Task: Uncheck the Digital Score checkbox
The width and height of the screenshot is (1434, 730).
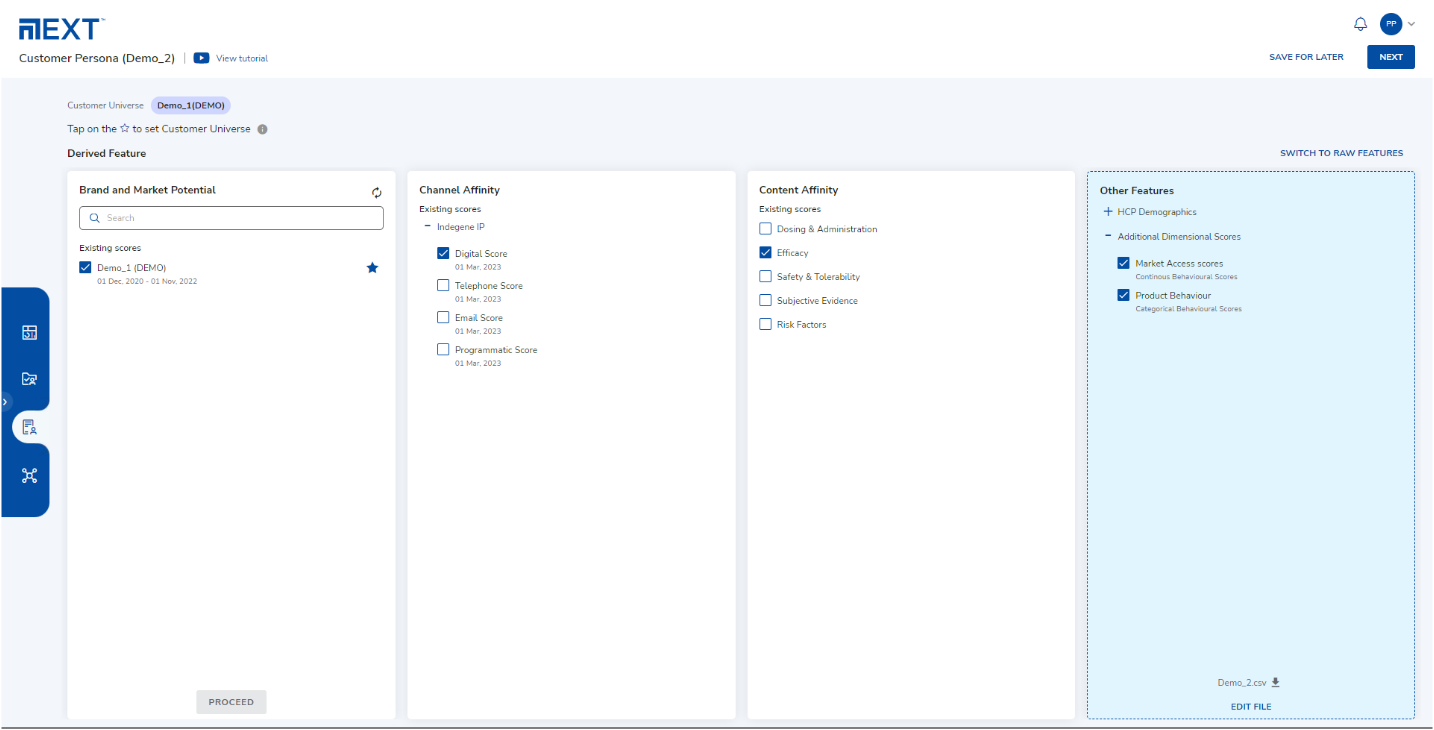Action: [443, 253]
